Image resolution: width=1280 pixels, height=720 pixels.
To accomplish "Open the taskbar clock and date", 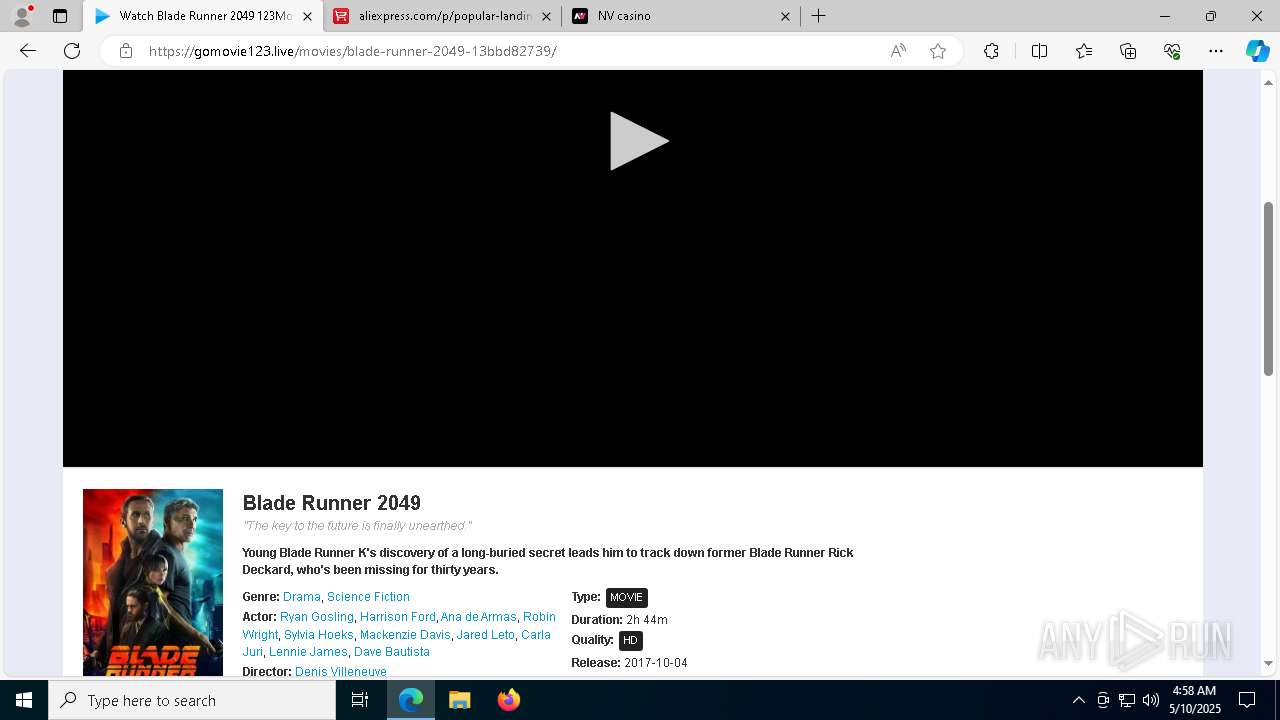I will pos(1194,700).
